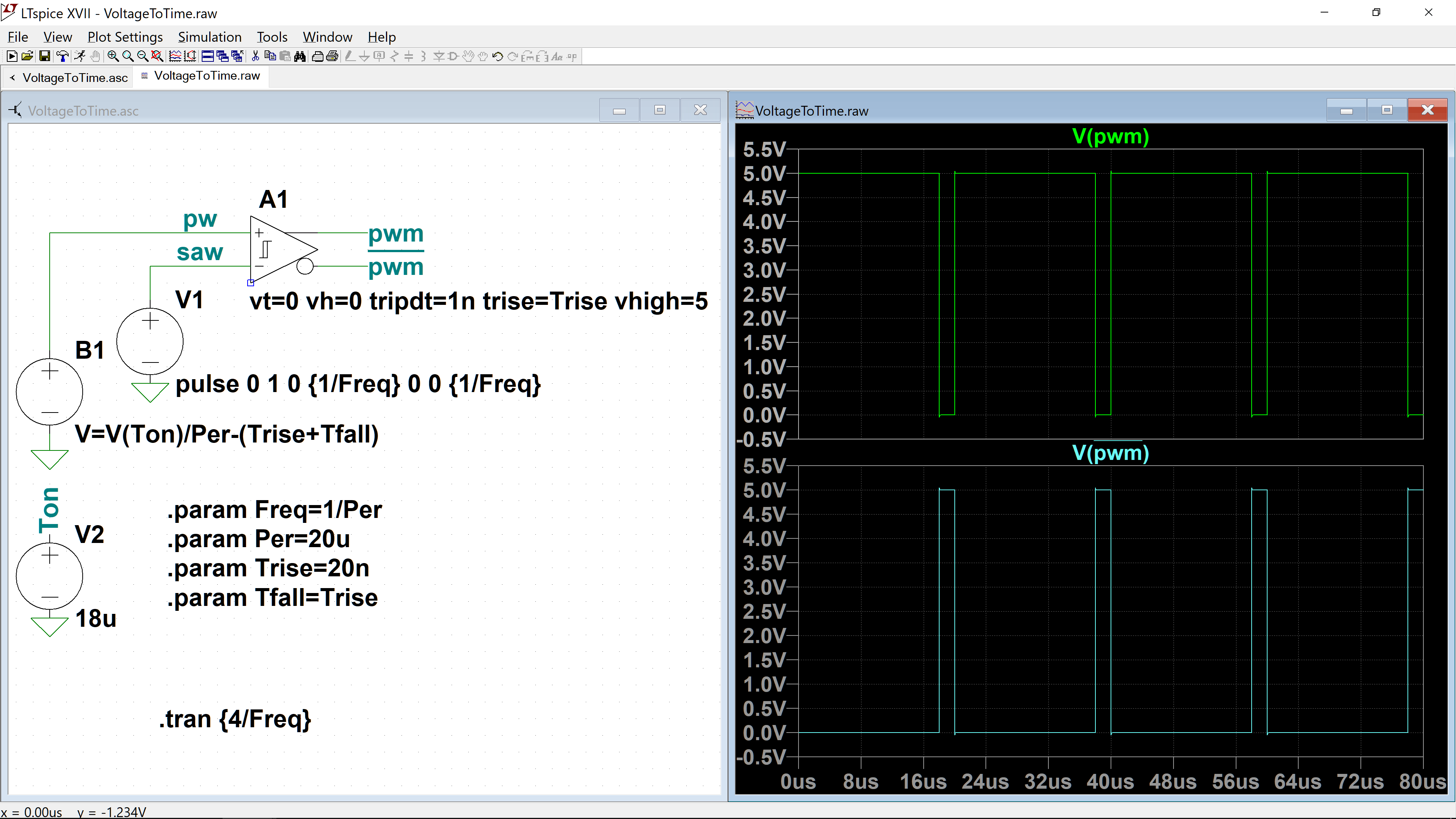Open the Simulation menu

[210, 37]
